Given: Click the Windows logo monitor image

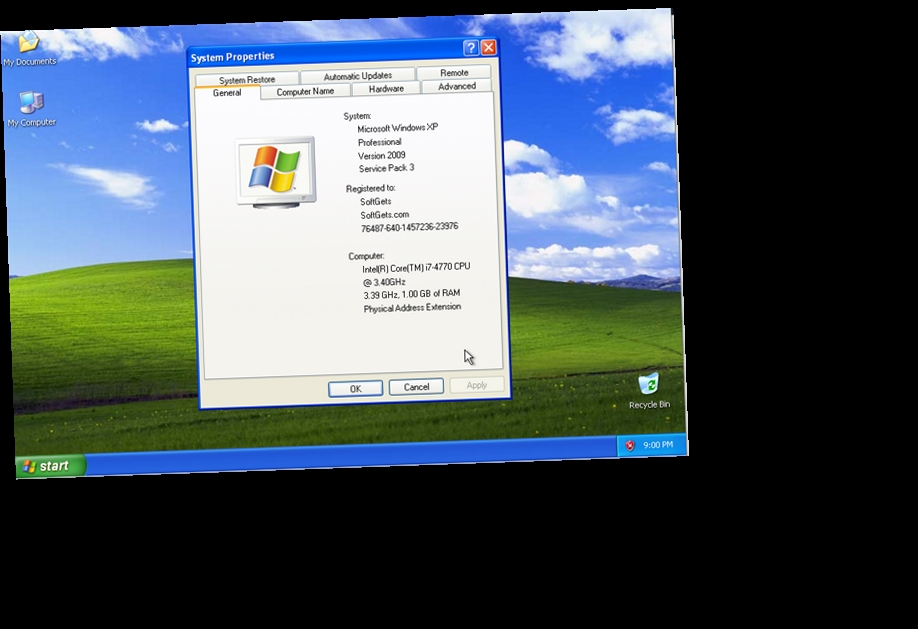Looking at the screenshot, I should pos(276,172).
